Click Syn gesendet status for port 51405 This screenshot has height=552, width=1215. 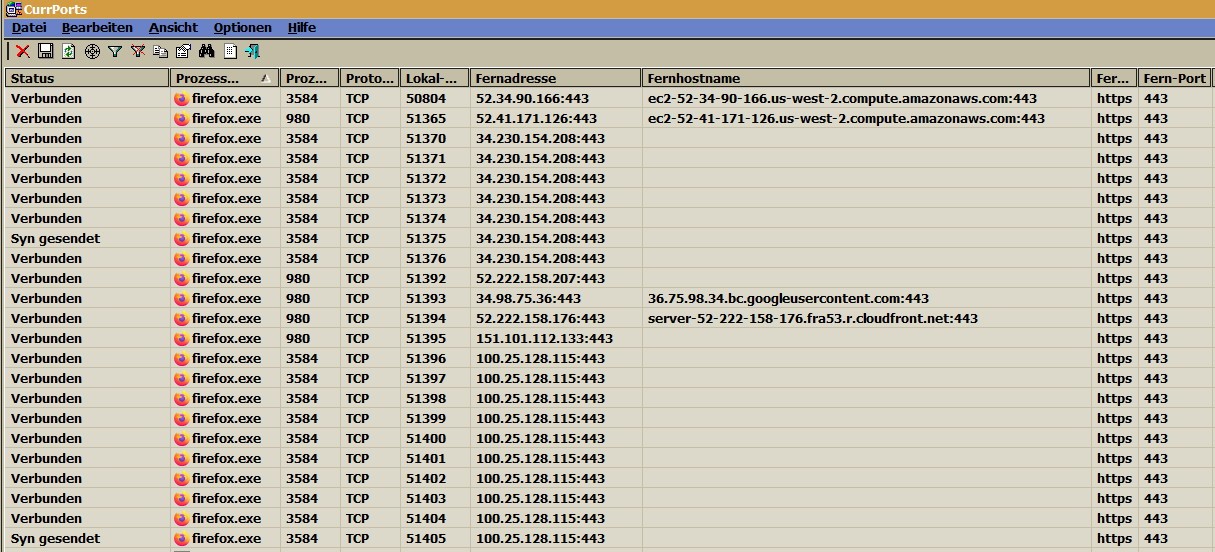(x=55, y=538)
